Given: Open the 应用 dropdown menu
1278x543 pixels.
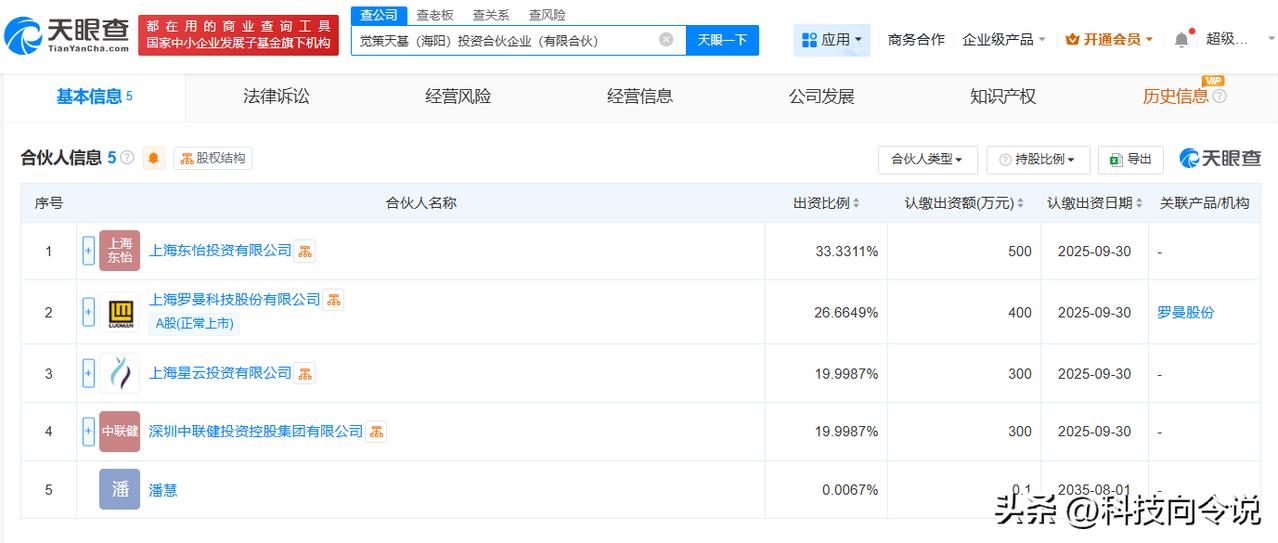Looking at the screenshot, I should point(832,40).
